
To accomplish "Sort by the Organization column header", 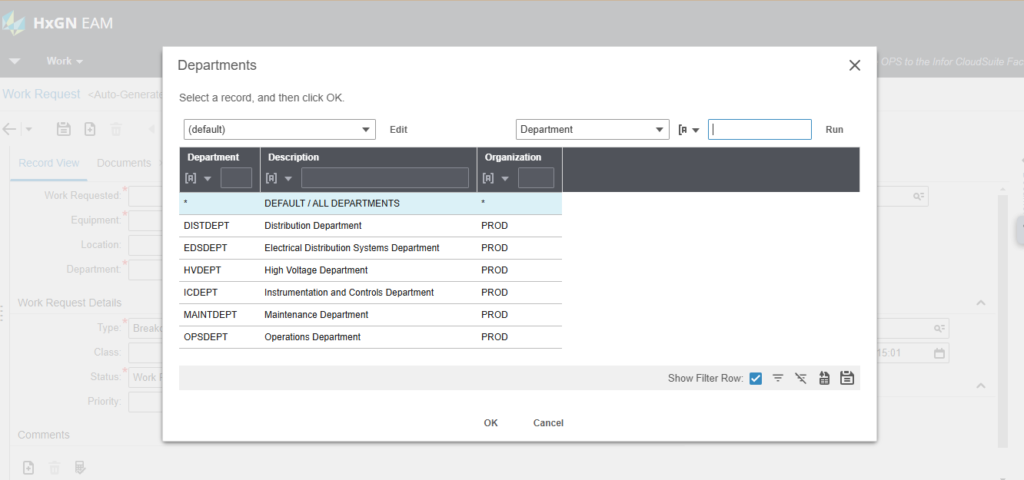I will [513, 157].
